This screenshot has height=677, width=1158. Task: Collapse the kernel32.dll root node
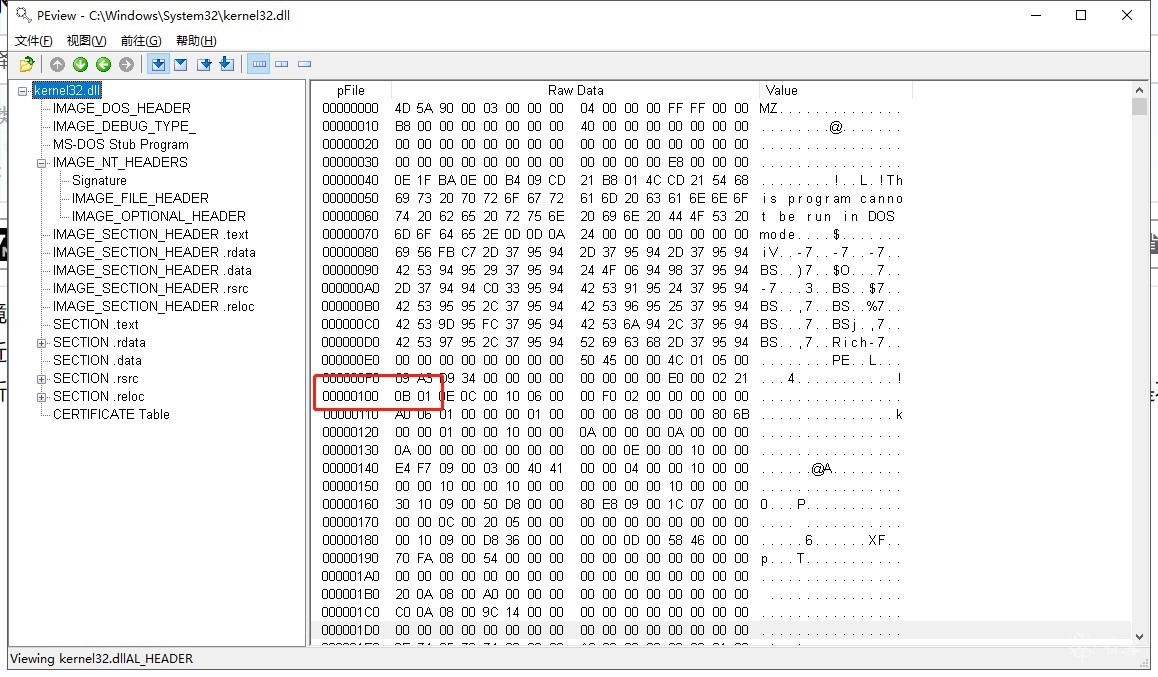tap(23, 91)
